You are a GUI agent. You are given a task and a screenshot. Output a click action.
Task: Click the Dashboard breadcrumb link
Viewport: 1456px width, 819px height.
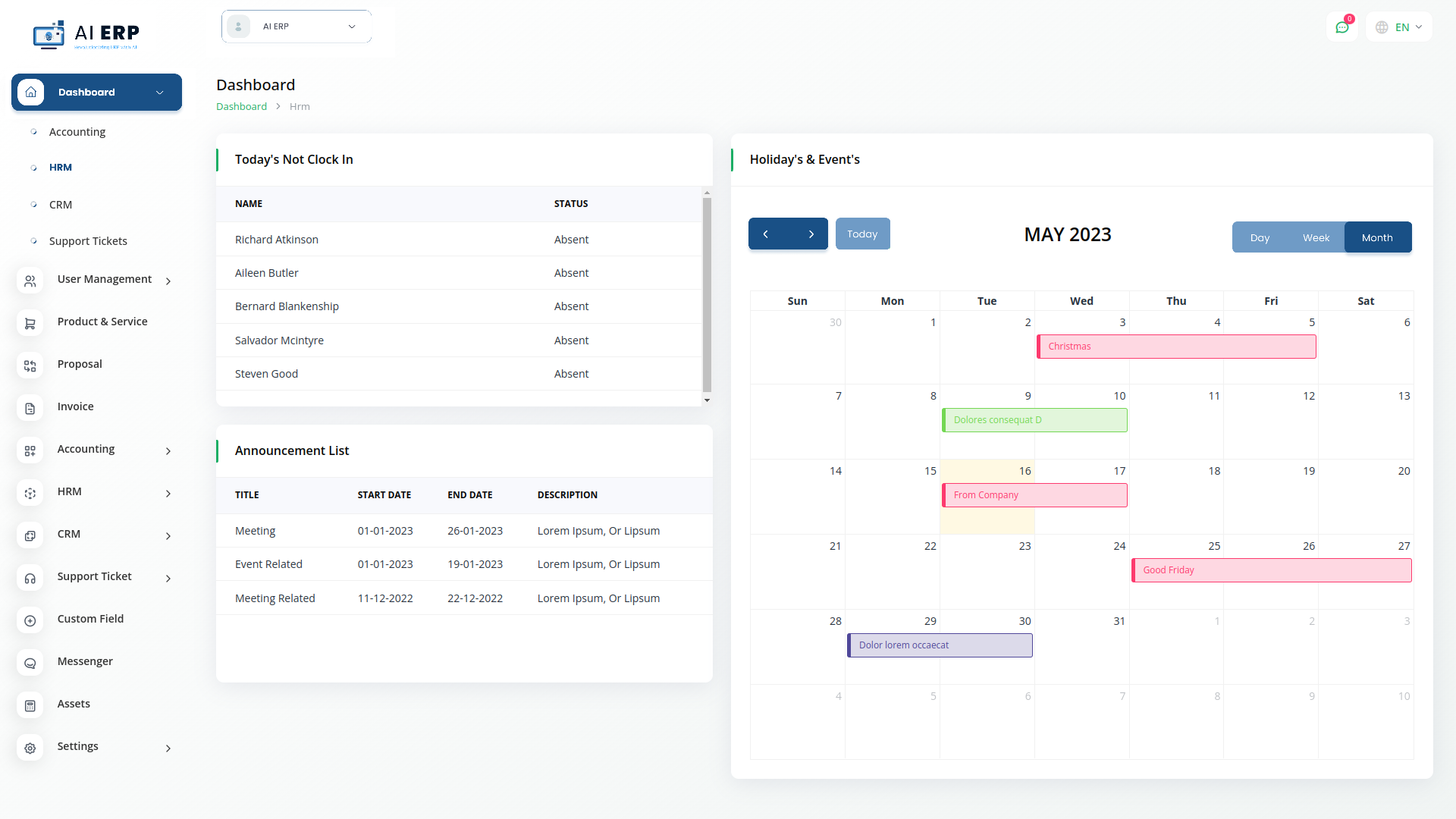(x=241, y=106)
